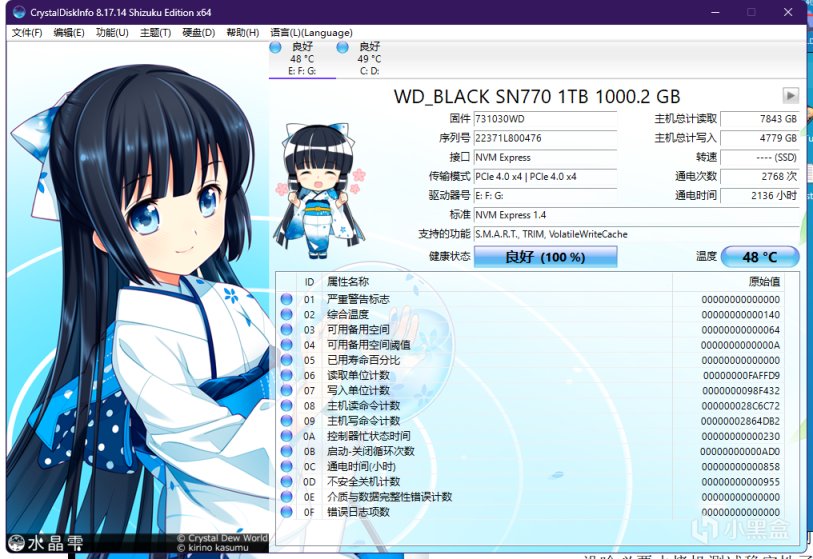Click raw value 000000098F432
813x559 pixels.
pyautogui.click(x=741, y=390)
